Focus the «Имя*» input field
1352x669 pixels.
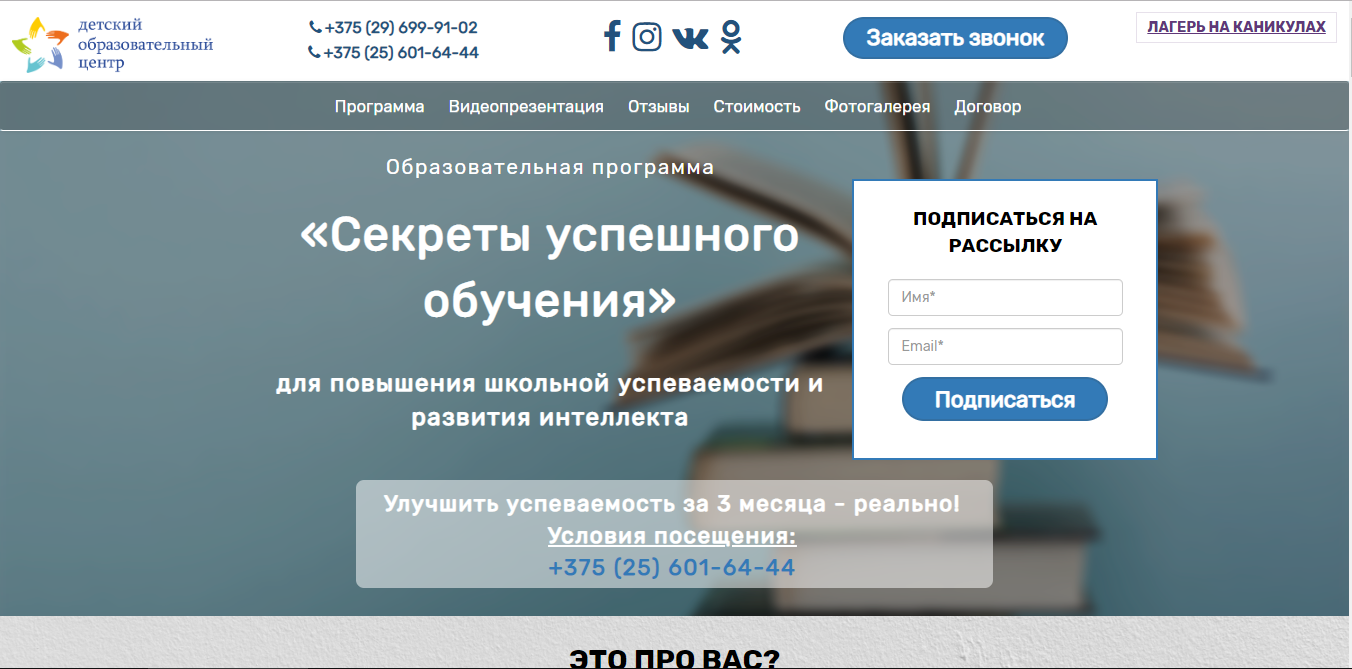pos(1005,297)
